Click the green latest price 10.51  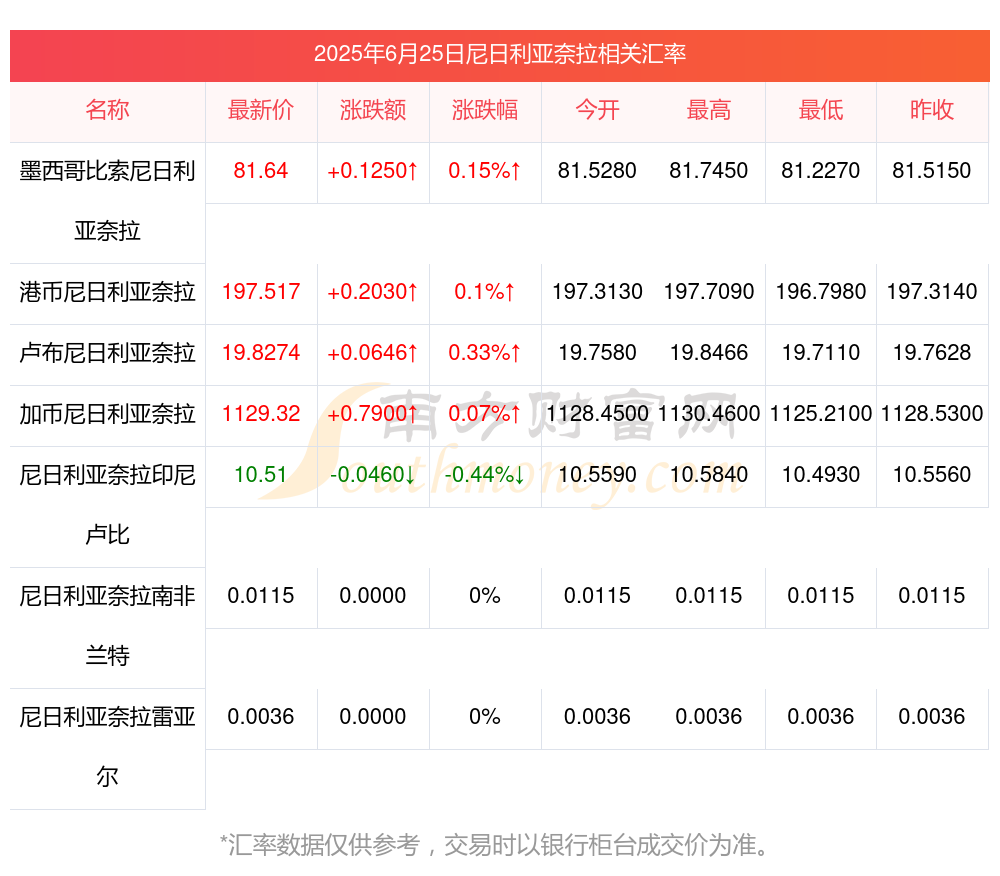(x=261, y=474)
